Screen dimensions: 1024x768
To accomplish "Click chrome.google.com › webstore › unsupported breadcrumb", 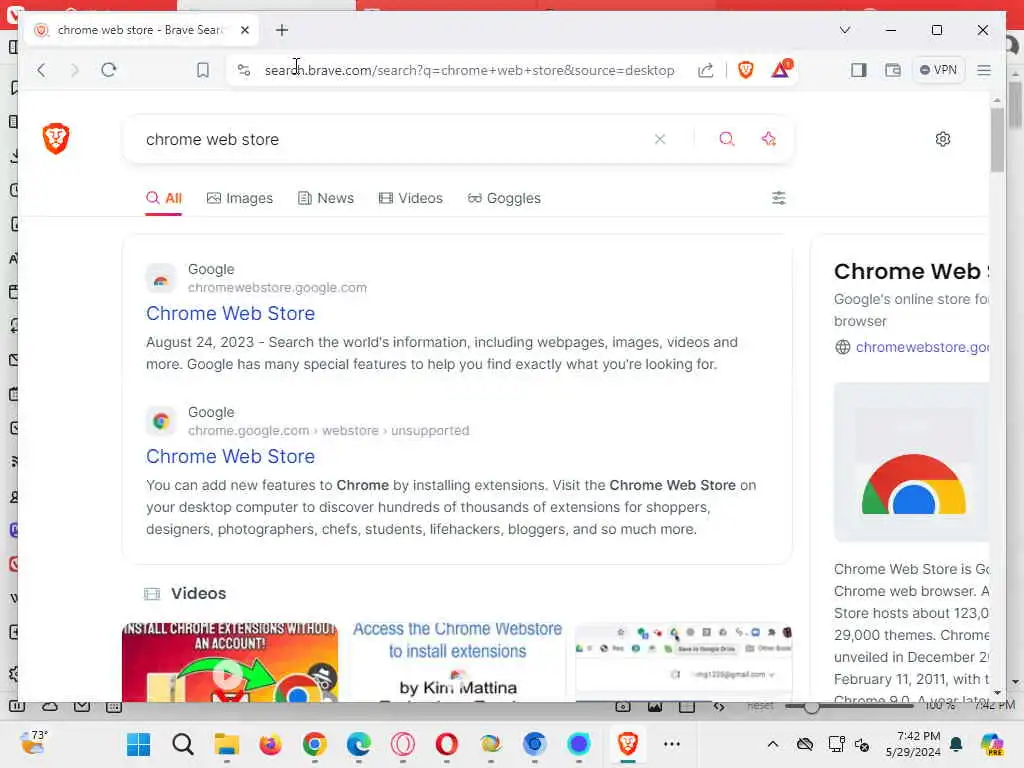I will click(x=328, y=430).
